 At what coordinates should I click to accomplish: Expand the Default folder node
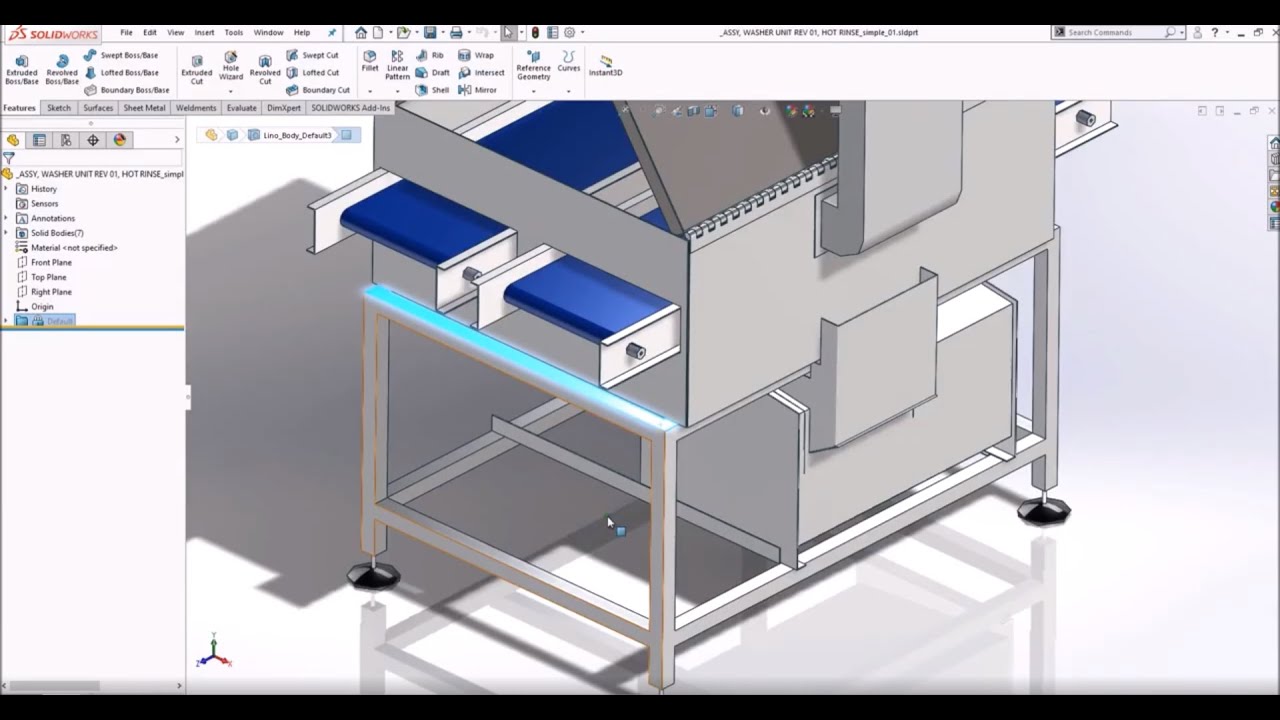point(7,321)
